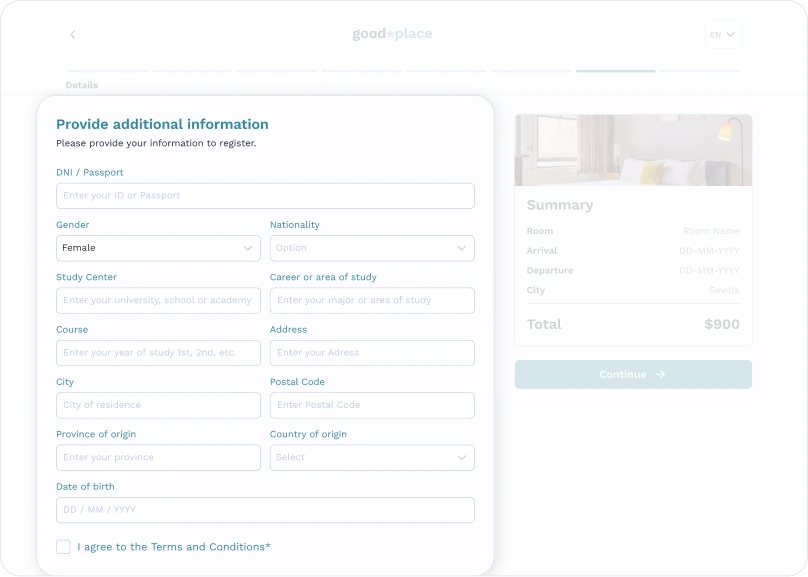Click the 'I agree to the Terms and Conditions*' text
Screen dimensions: 808x577
pos(174,547)
